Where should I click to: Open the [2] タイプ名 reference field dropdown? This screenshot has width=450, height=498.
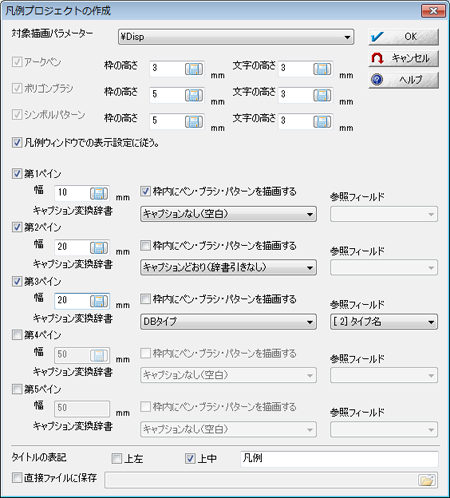point(384,322)
